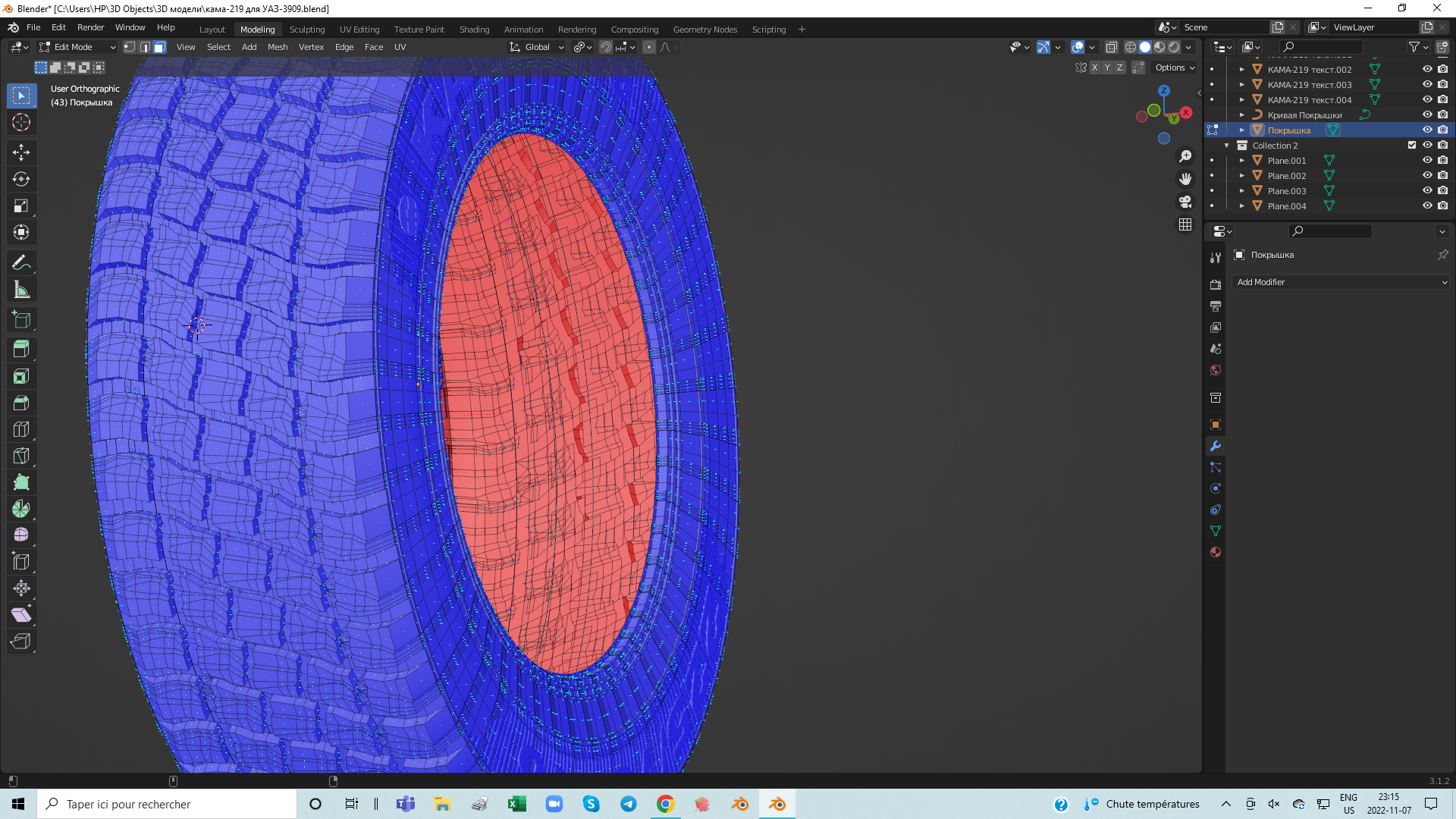Image resolution: width=1456 pixels, height=819 pixels.
Task: Switch to face select mode
Action: [160, 47]
